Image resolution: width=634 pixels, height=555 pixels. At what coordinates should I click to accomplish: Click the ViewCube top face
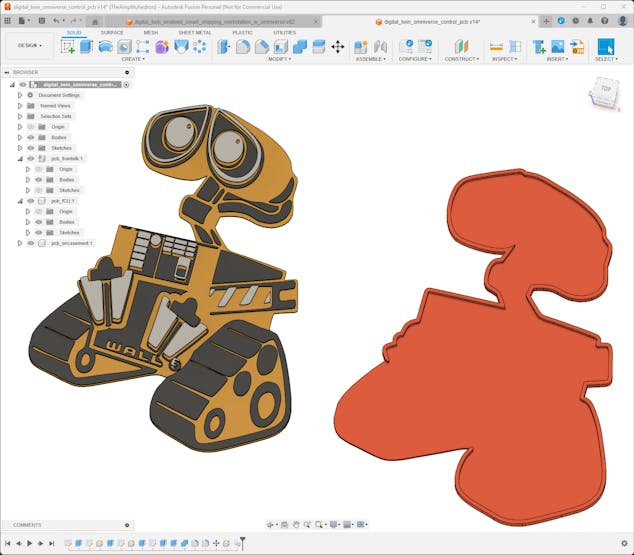(x=605, y=90)
